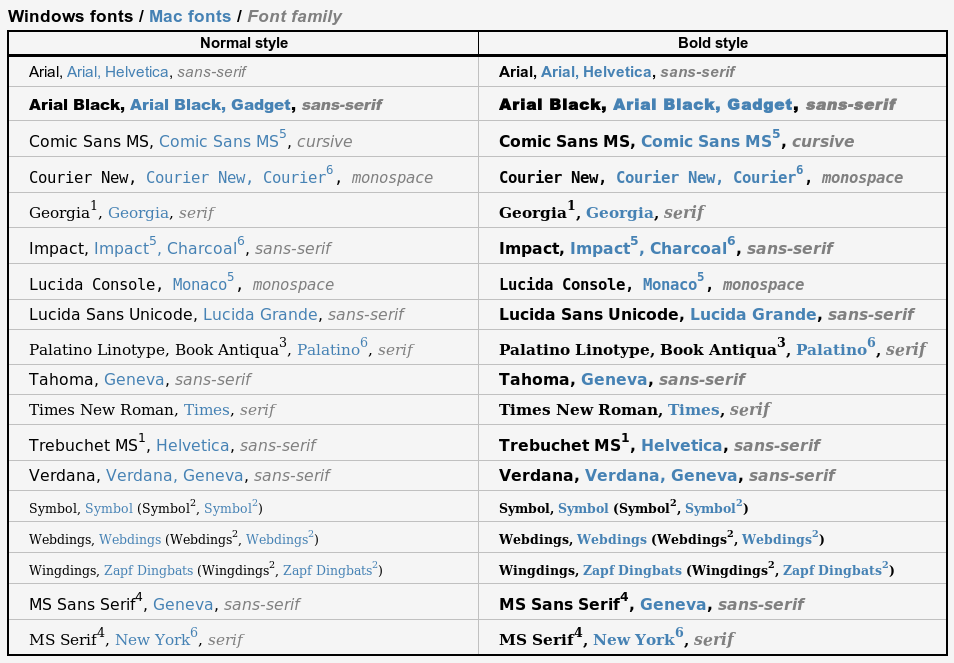Select the "Bold style" column header
954x663 pixels.
coord(712,43)
